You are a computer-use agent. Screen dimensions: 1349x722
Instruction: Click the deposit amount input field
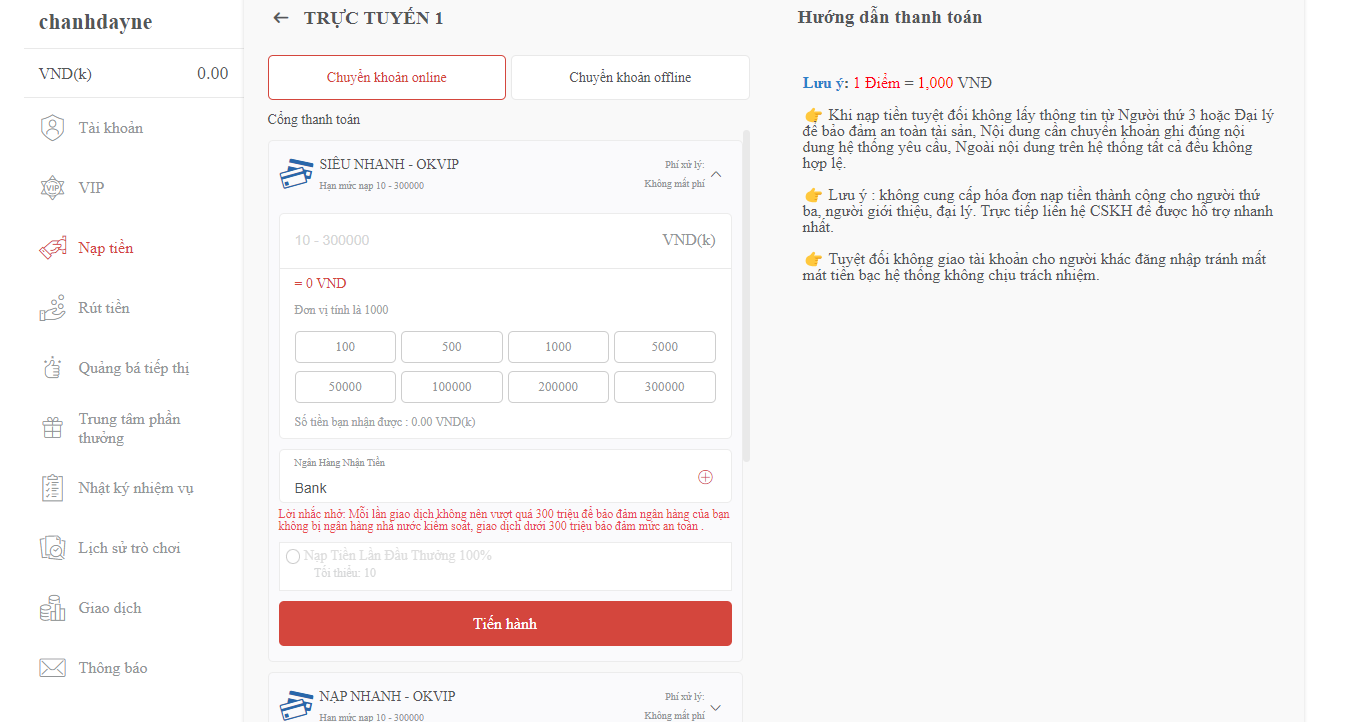pos(505,241)
